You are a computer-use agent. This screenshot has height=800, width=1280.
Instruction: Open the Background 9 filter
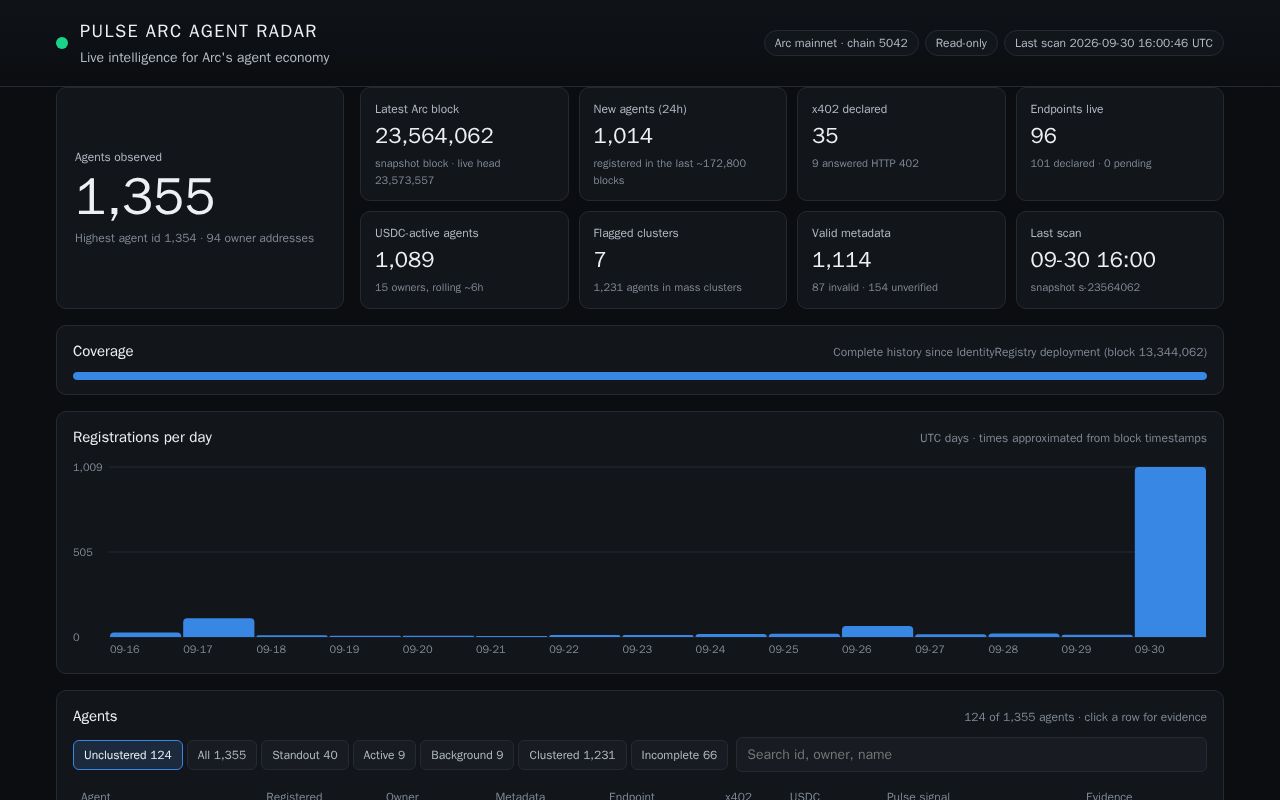467,755
